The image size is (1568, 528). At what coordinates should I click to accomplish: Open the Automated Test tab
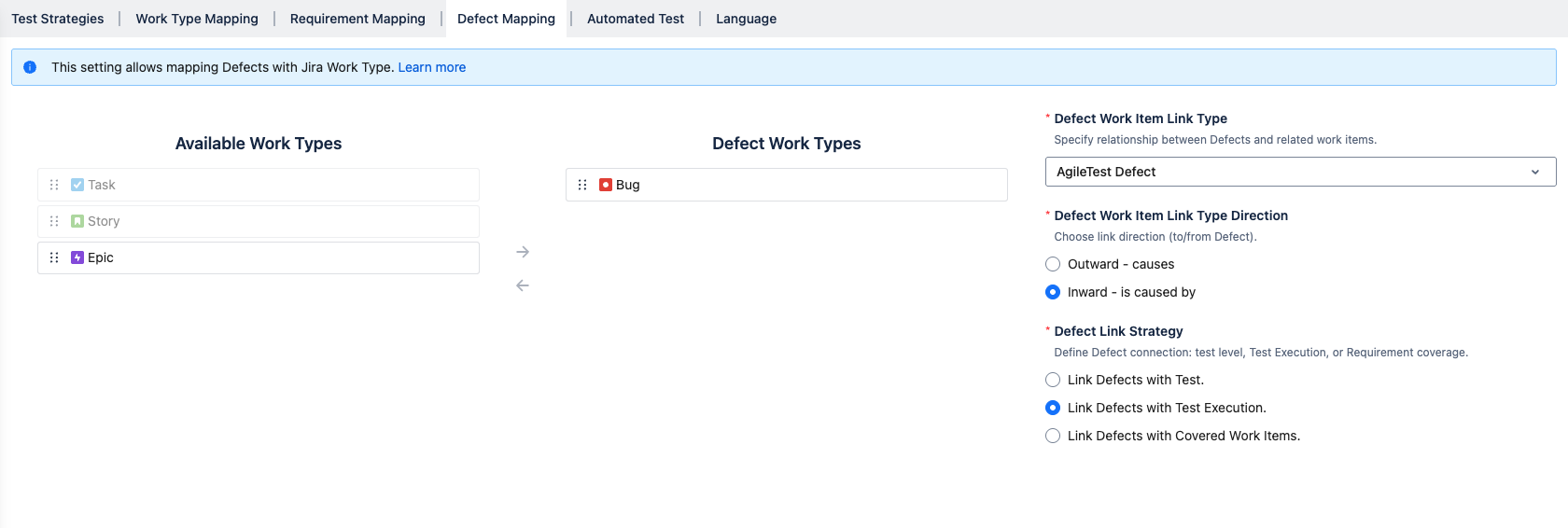coord(636,19)
